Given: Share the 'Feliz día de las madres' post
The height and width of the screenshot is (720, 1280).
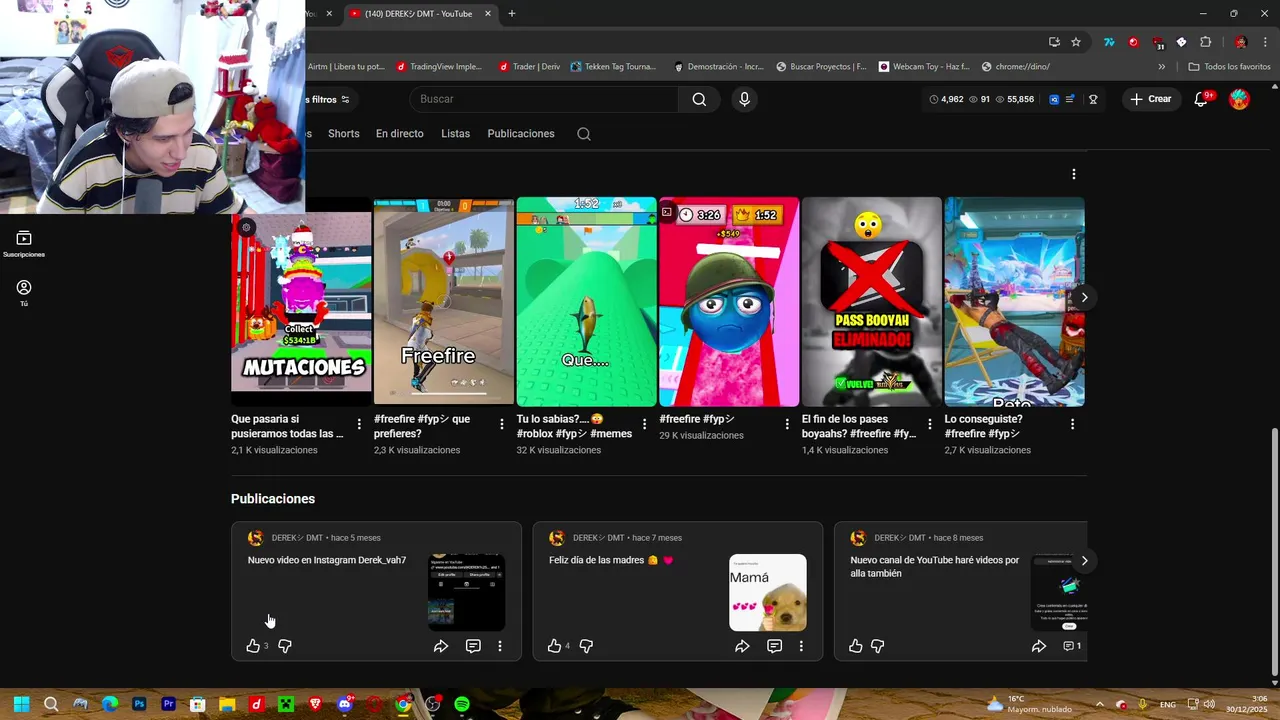Looking at the screenshot, I should (742, 646).
